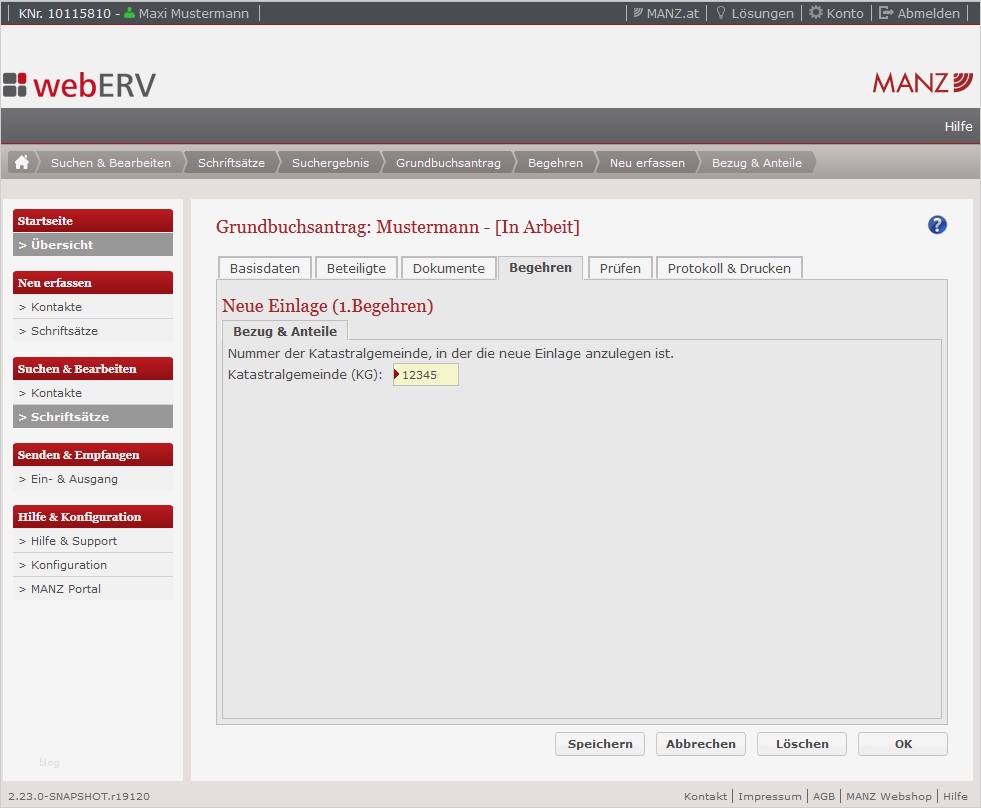Open Schriftsätze under Suchen & Bearbeiten
The height and width of the screenshot is (808, 981).
click(x=93, y=416)
